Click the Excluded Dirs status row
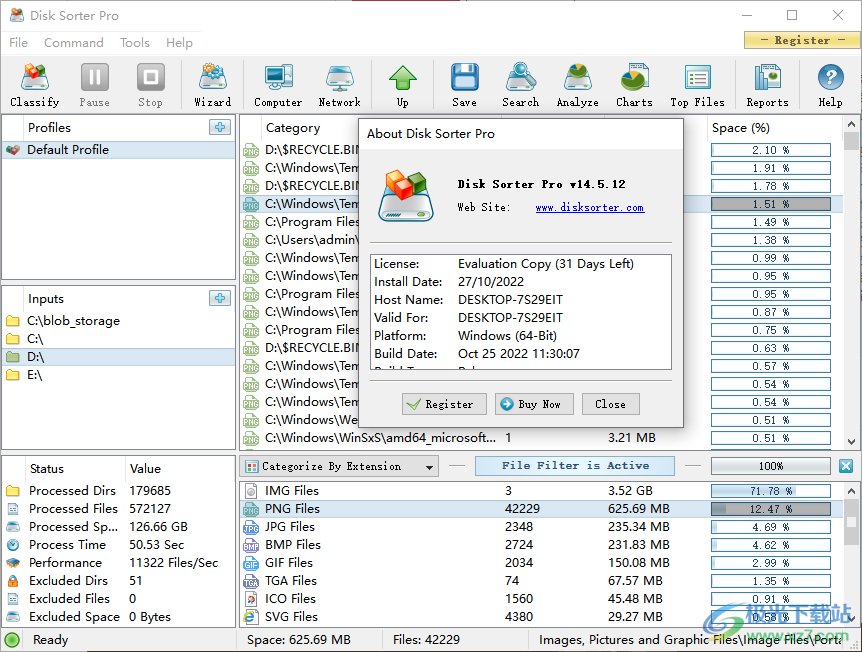 click(119, 581)
